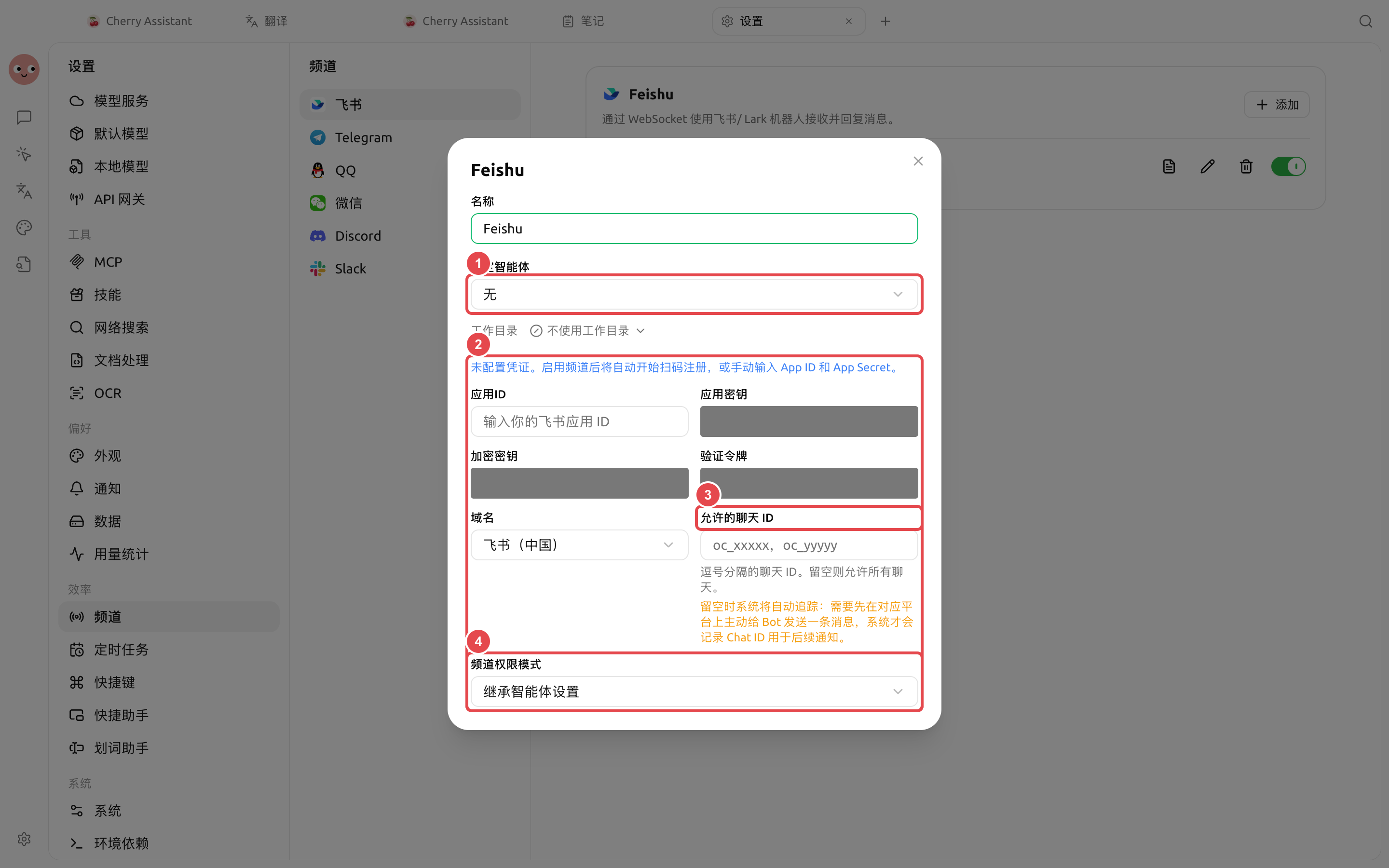Close the Feishu dialog
1389x868 pixels.
[x=918, y=162]
